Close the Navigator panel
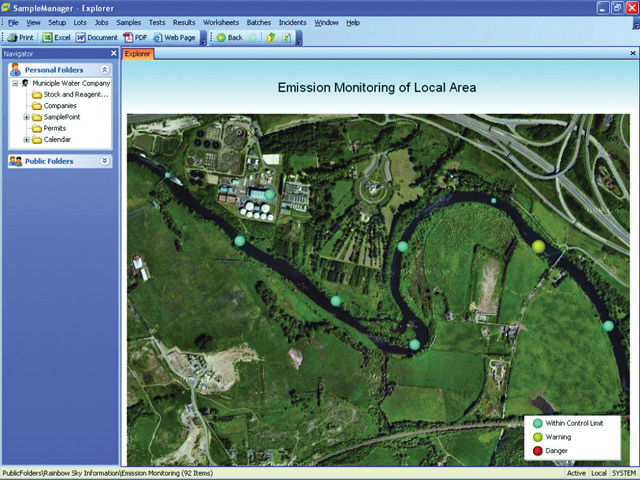This screenshot has width=640, height=480. 113,54
